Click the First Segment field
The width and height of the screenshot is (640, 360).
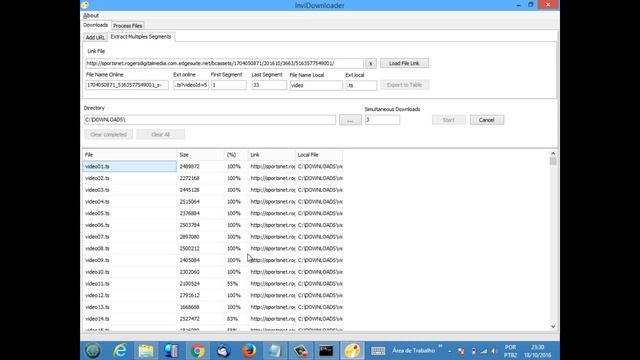coord(229,85)
